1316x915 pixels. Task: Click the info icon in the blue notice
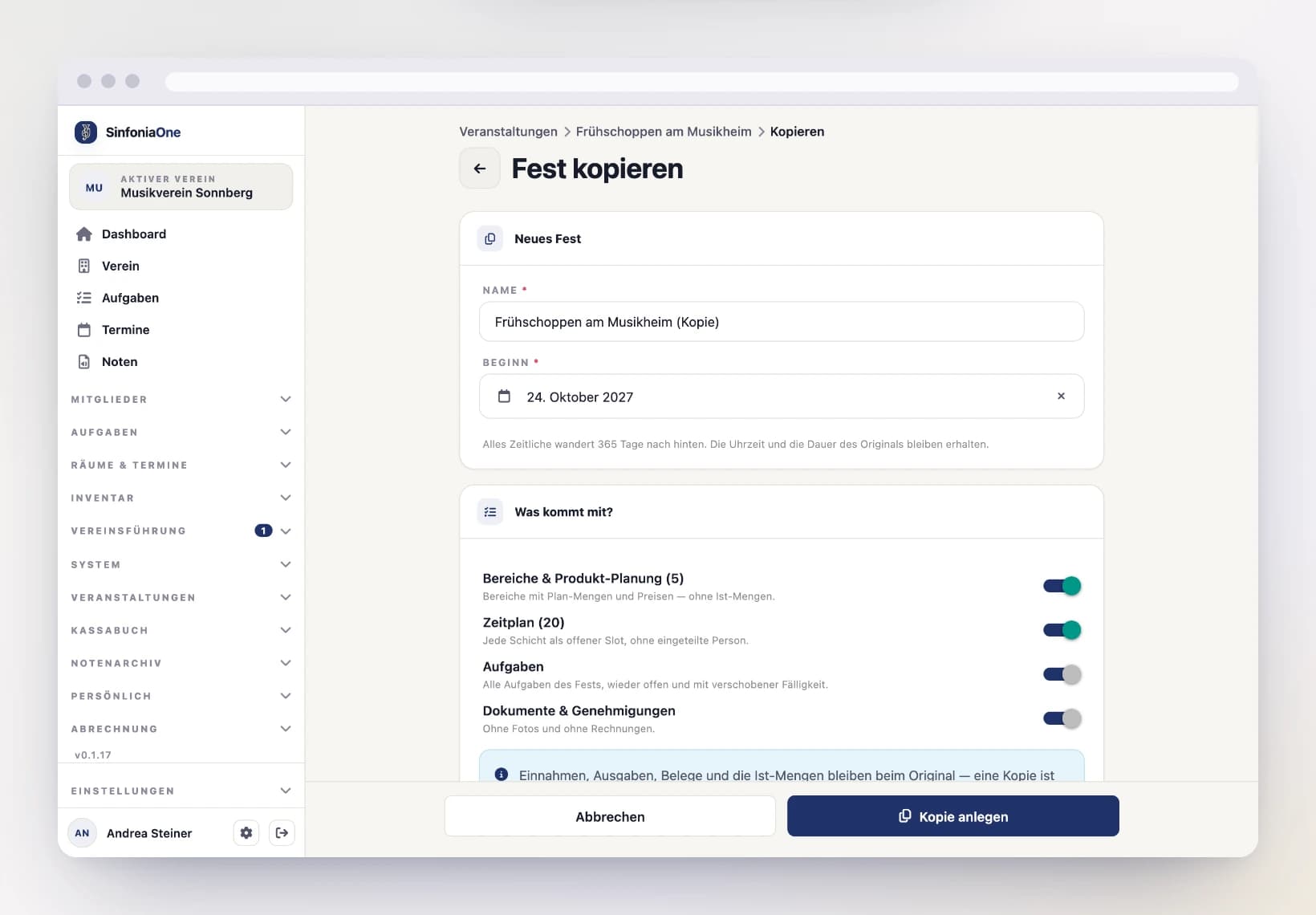502,775
